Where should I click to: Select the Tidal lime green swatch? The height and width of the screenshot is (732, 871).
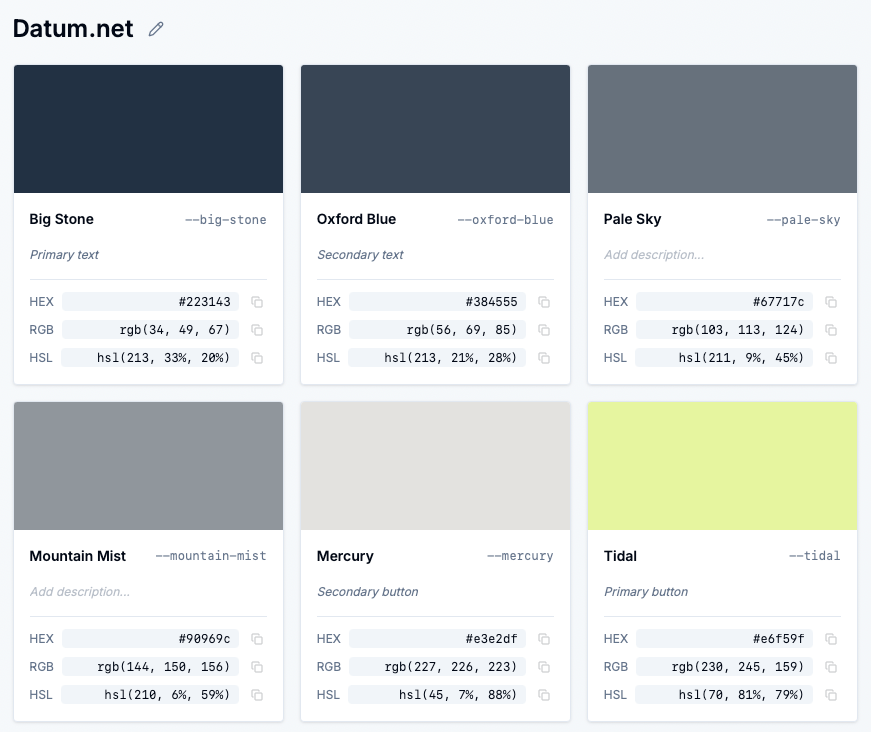point(722,466)
